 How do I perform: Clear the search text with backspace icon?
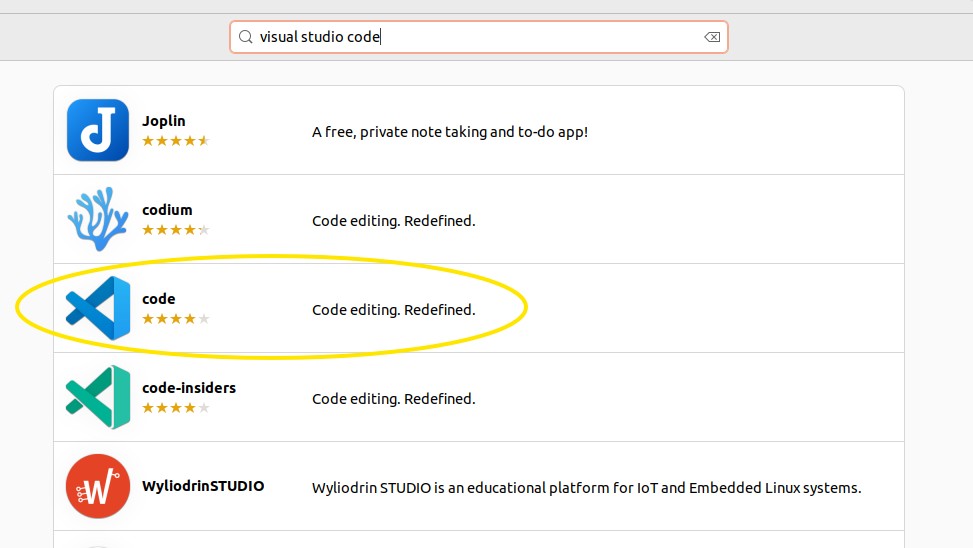click(x=711, y=37)
